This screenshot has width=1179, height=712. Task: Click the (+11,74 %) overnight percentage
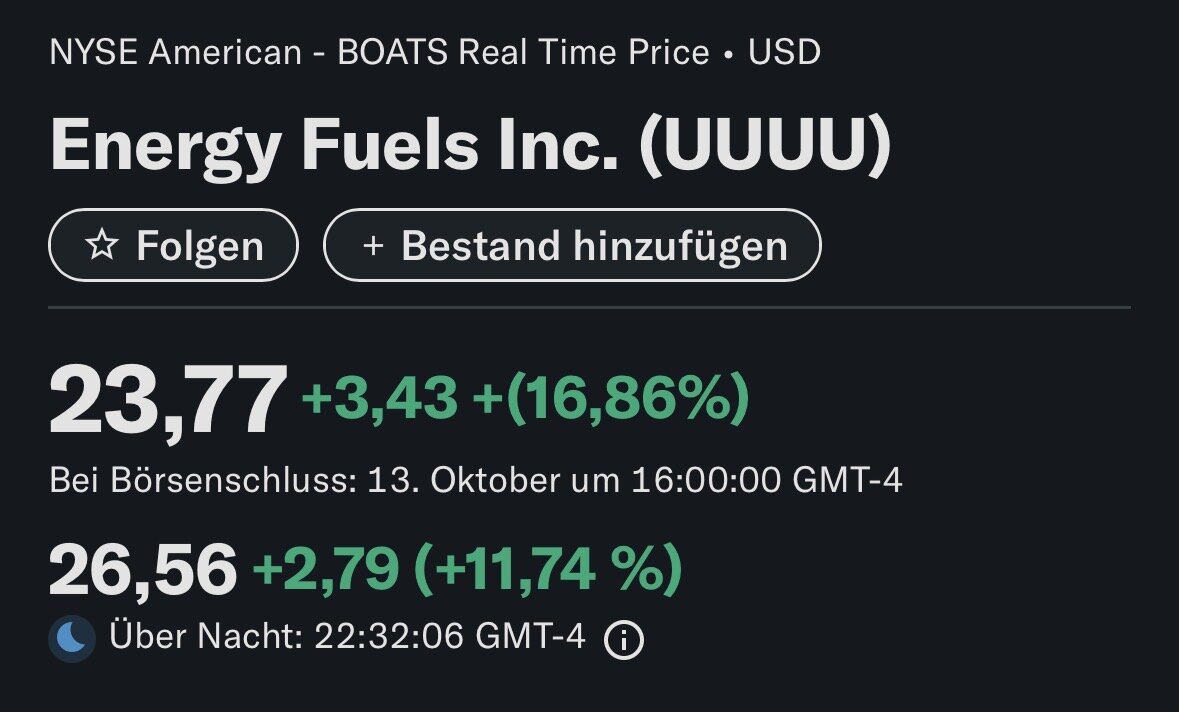pos(548,570)
